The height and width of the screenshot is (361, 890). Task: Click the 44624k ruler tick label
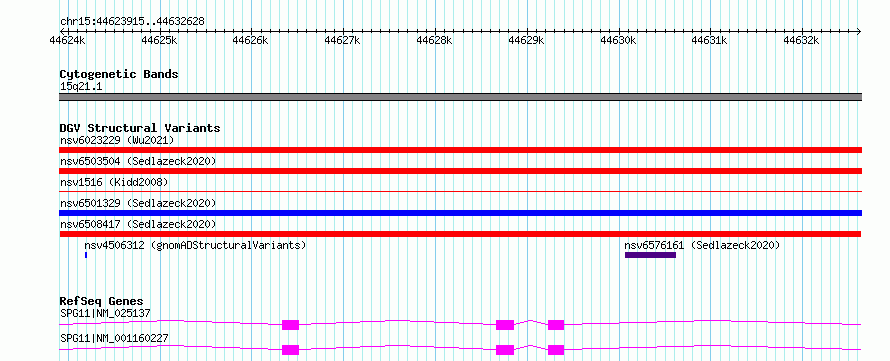click(68, 40)
